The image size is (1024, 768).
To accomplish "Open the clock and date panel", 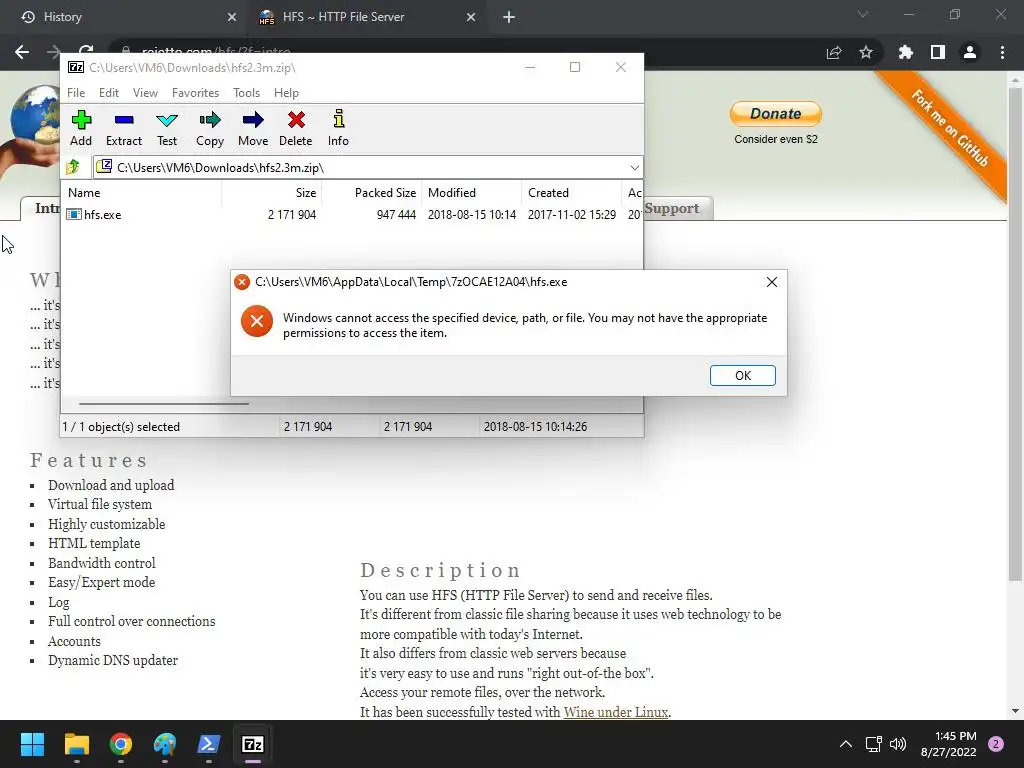I will coord(949,744).
